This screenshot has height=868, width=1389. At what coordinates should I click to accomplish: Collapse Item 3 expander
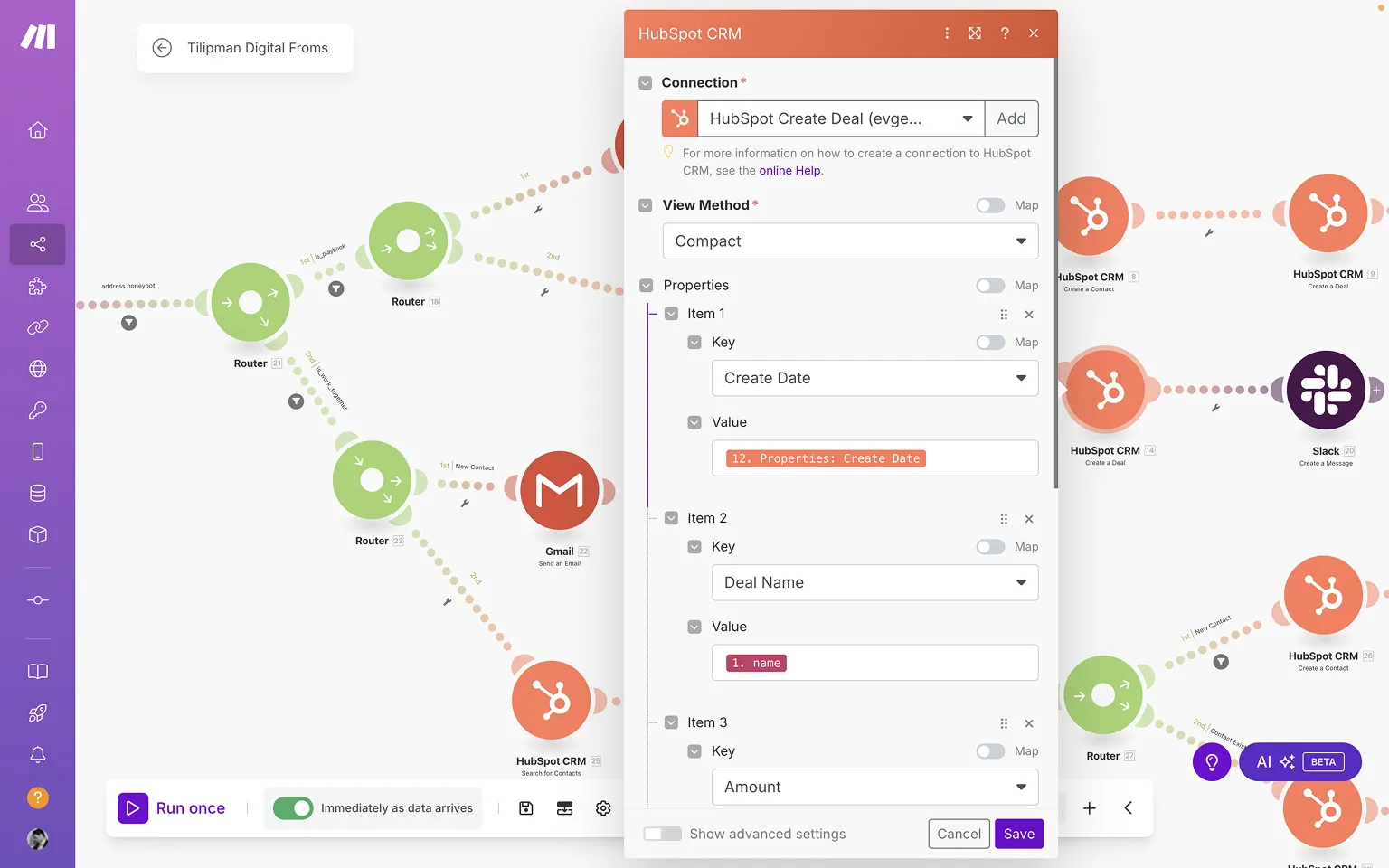click(x=671, y=722)
